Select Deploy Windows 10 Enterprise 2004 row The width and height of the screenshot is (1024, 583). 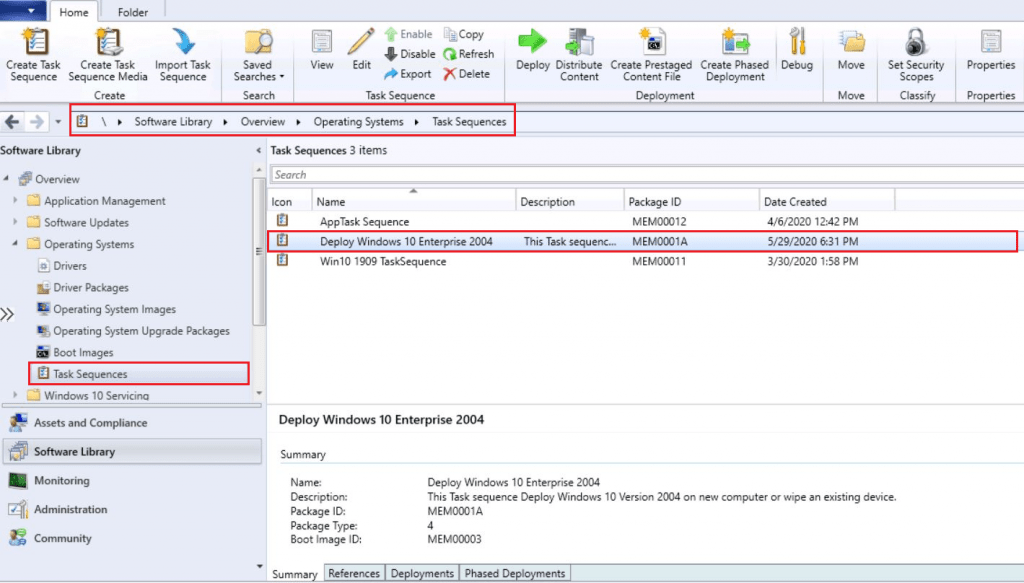pyautogui.click(x=643, y=241)
